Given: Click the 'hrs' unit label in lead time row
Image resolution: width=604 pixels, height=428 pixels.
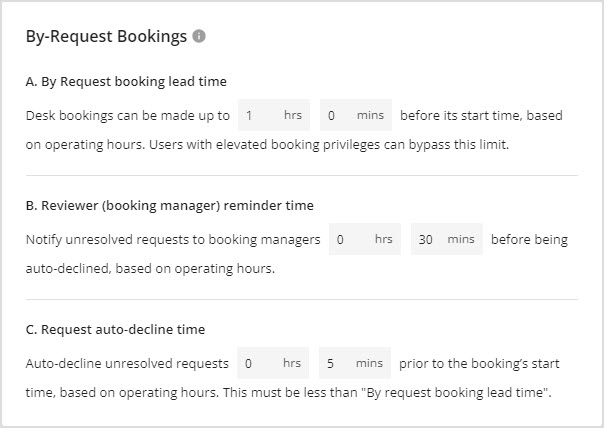Looking at the screenshot, I should point(292,115).
